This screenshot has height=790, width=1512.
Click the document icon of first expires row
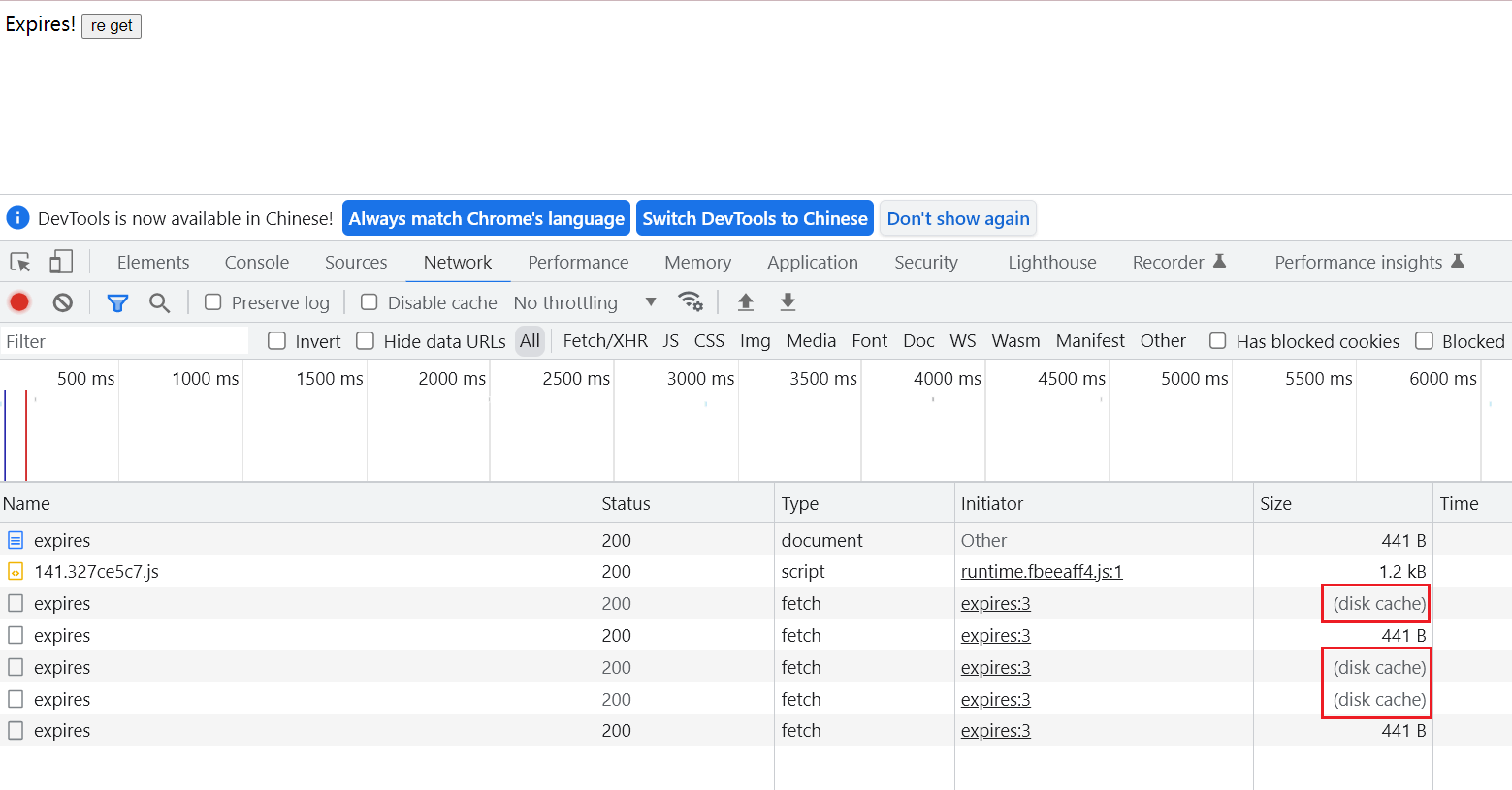tap(16, 540)
